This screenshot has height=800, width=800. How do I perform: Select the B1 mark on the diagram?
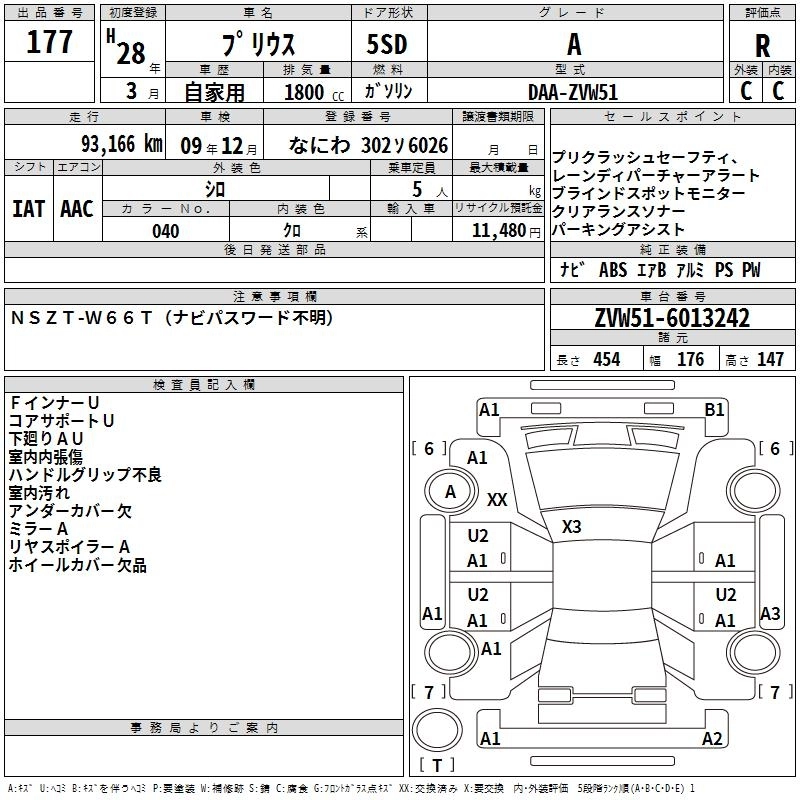click(x=714, y=409)
